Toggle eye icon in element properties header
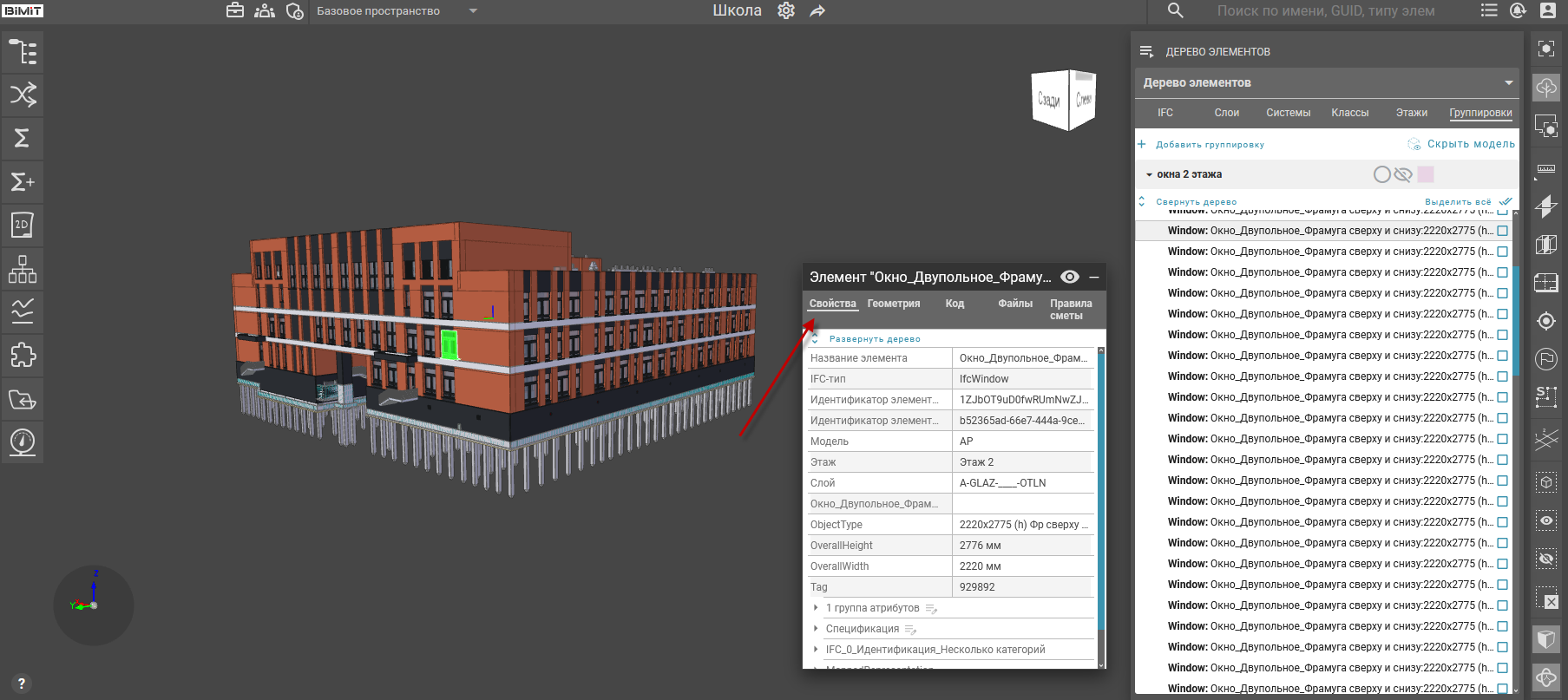 pyautogui.click(x=1070, y=278)
